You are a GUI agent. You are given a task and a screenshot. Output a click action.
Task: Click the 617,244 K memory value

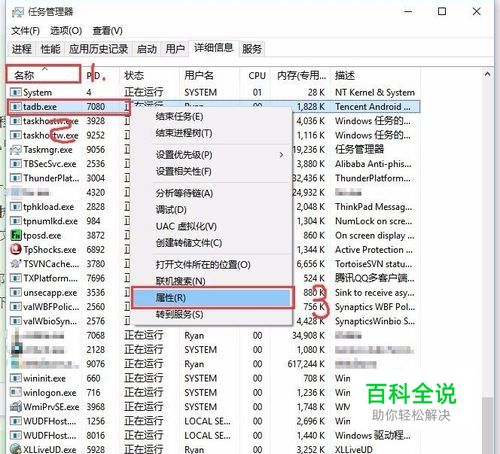[306, 364]
